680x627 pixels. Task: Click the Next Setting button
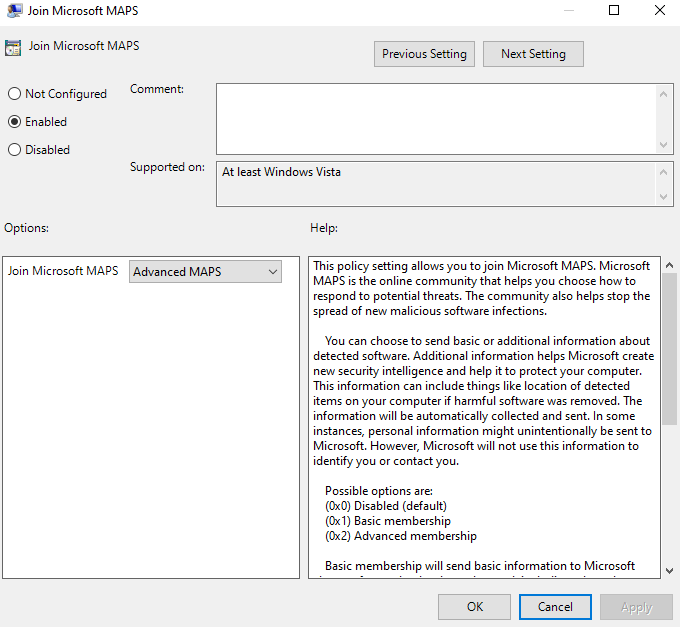[x=533, y=54]
